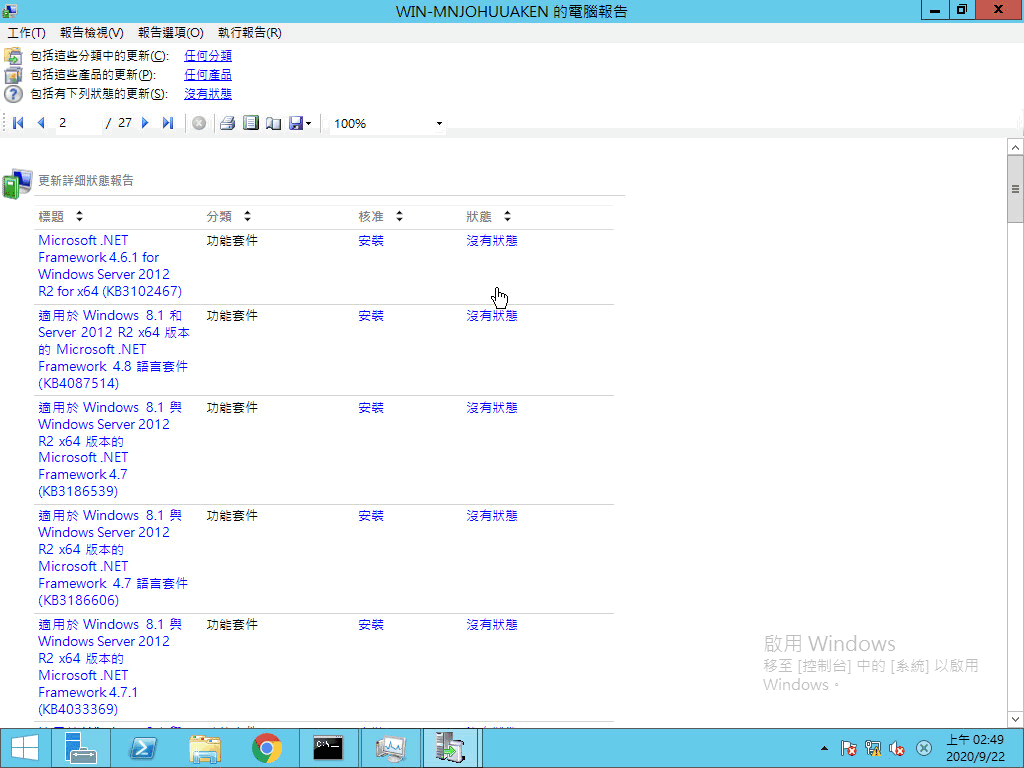This screenshot has width=1024, height=768.
Task: Jump to the last report page
Action: (x=168, y=123)
